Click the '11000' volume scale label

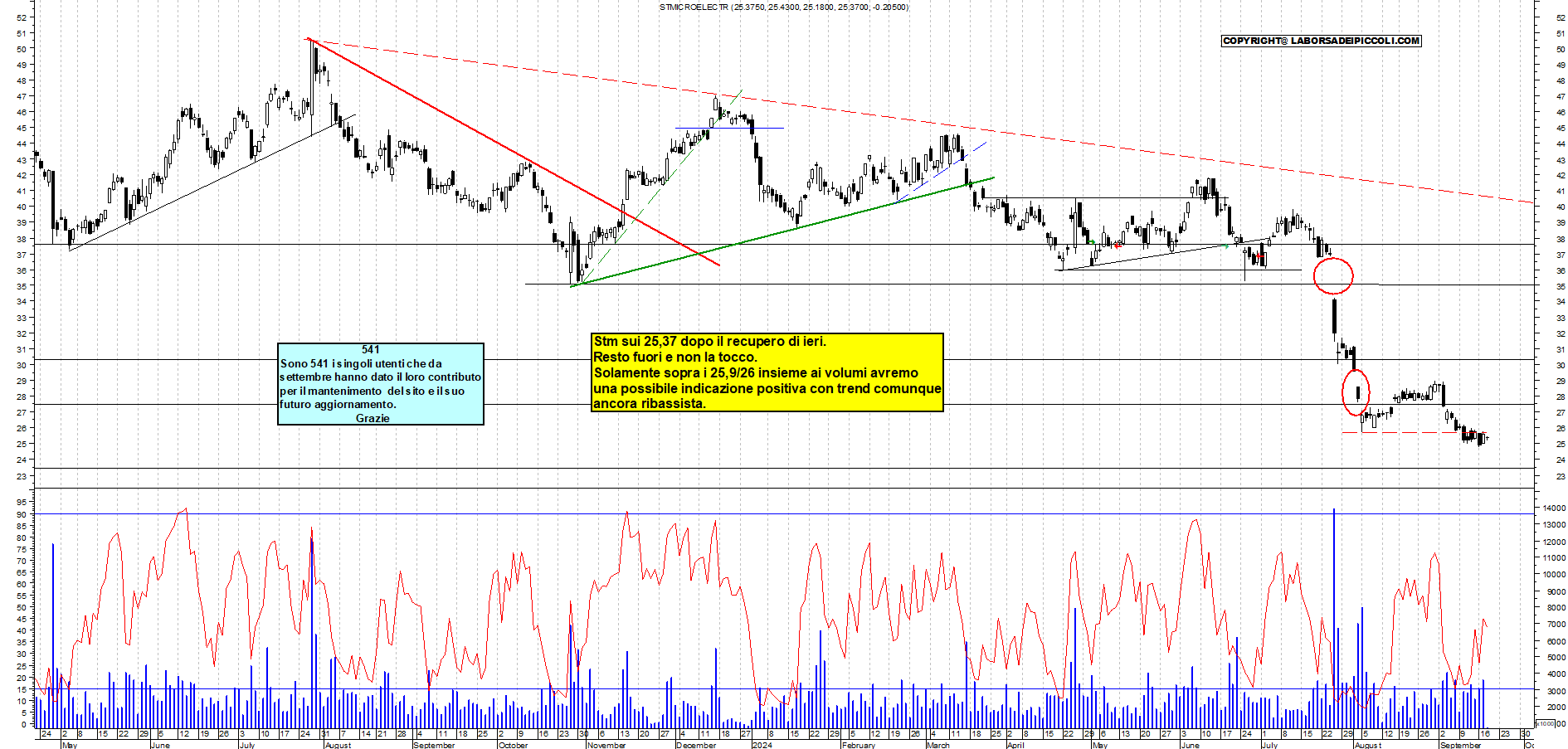pos(1553,558)
